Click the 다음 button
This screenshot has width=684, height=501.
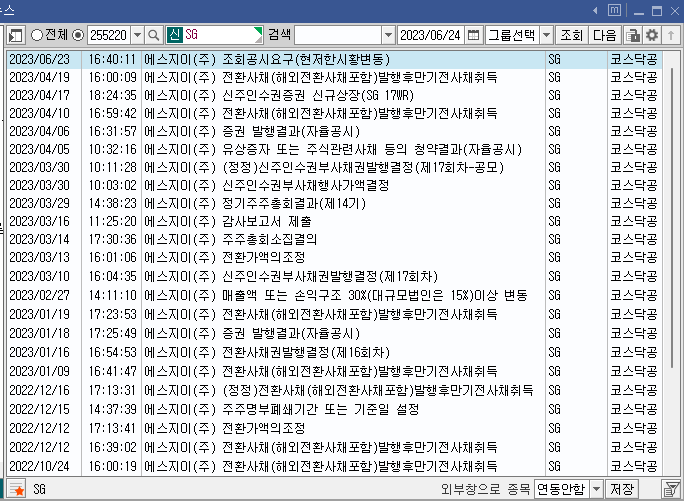pos(605,35)
